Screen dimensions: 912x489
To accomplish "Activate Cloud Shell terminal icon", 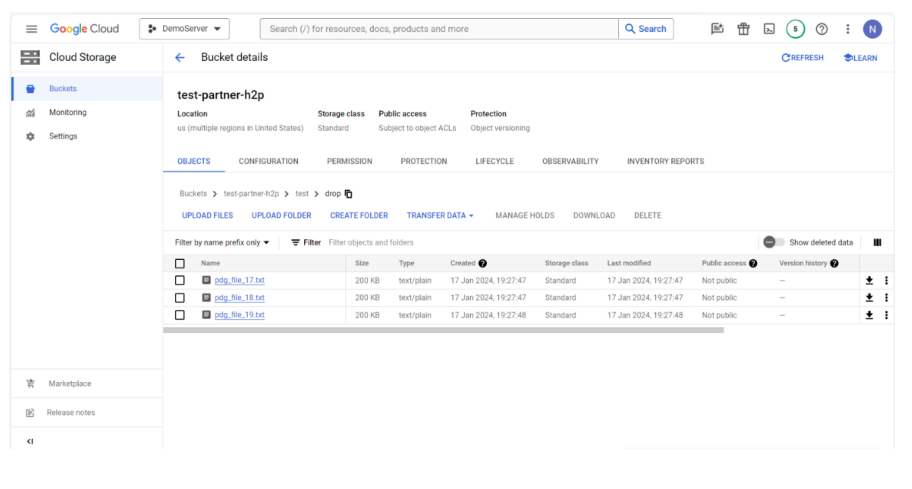I will point(769,29).
